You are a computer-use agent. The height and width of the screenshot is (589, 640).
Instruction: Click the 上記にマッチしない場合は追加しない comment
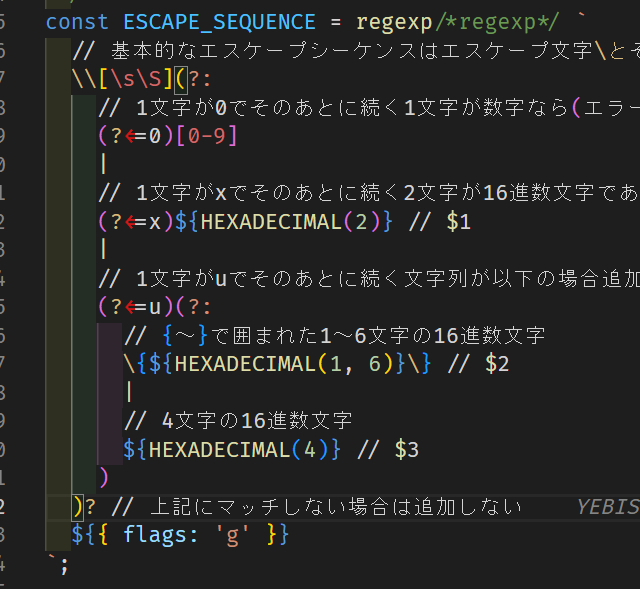(317, 507)
